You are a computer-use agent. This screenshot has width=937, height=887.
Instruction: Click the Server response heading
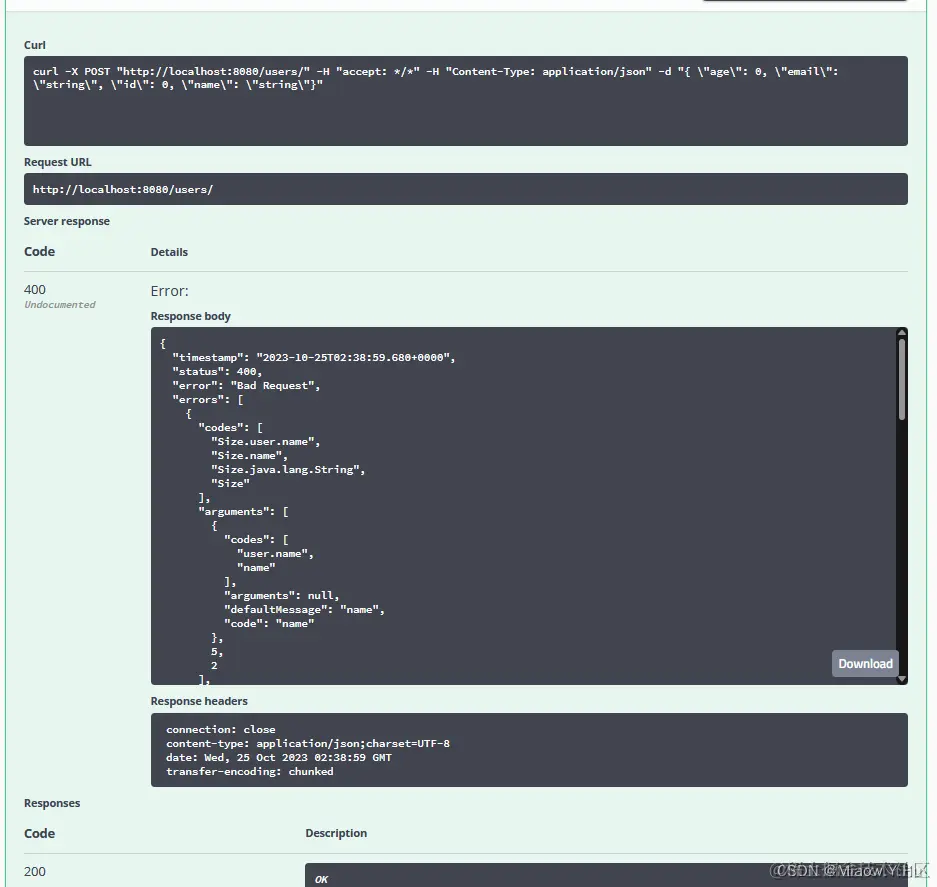(x=67, y=221)
